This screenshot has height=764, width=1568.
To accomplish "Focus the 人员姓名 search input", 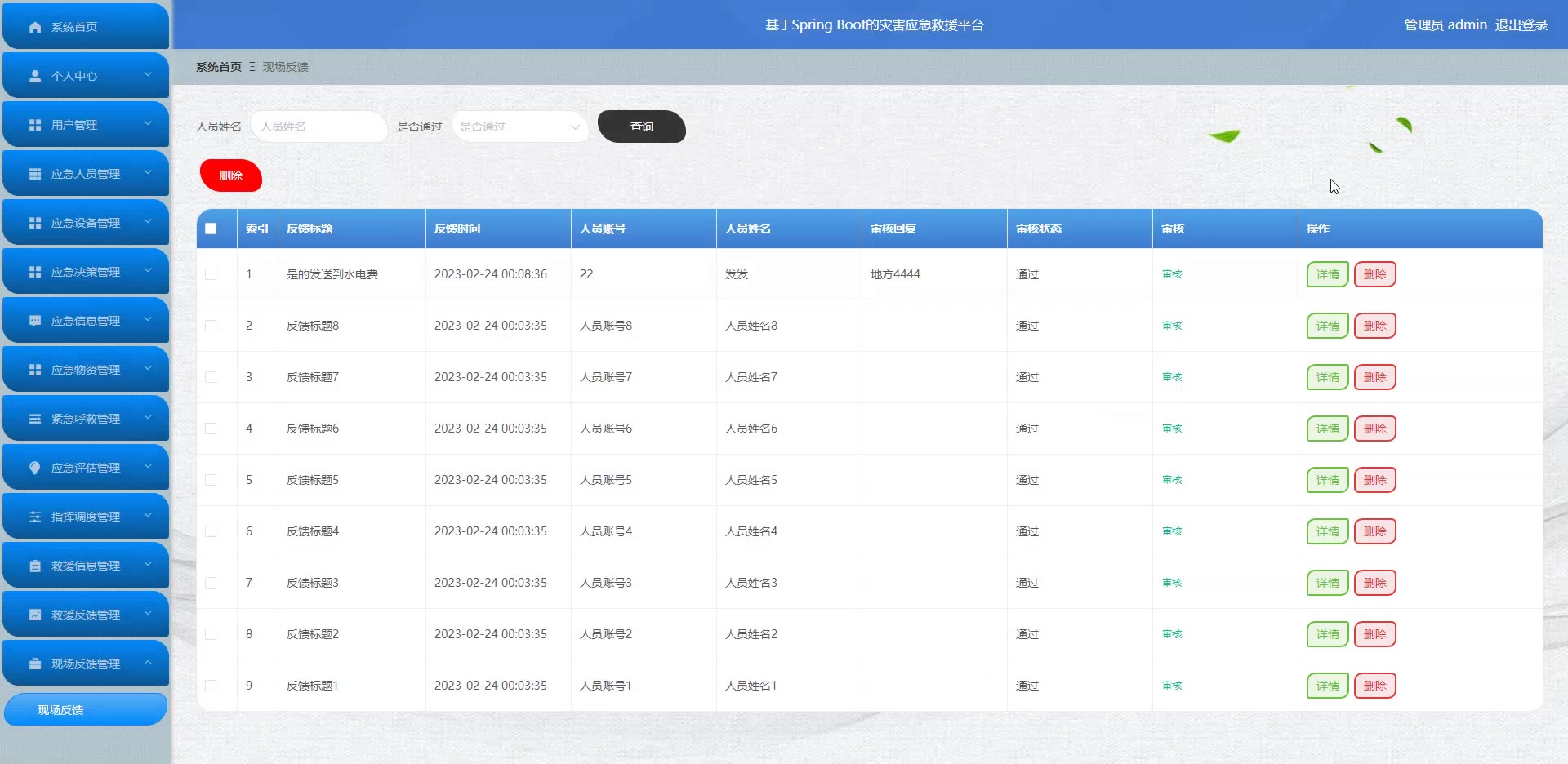I will click(319, 127).
